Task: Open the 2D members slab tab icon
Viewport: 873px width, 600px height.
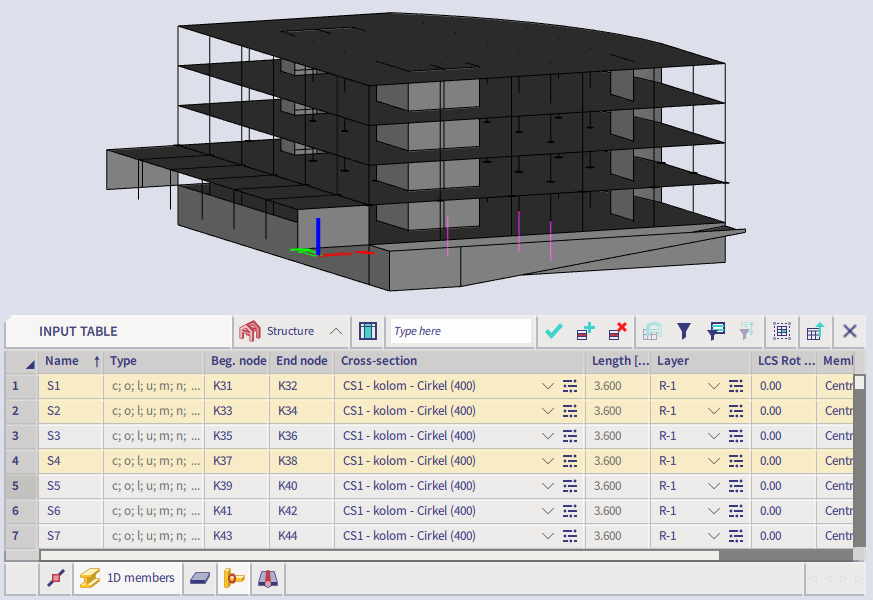Action: point(200,578)
